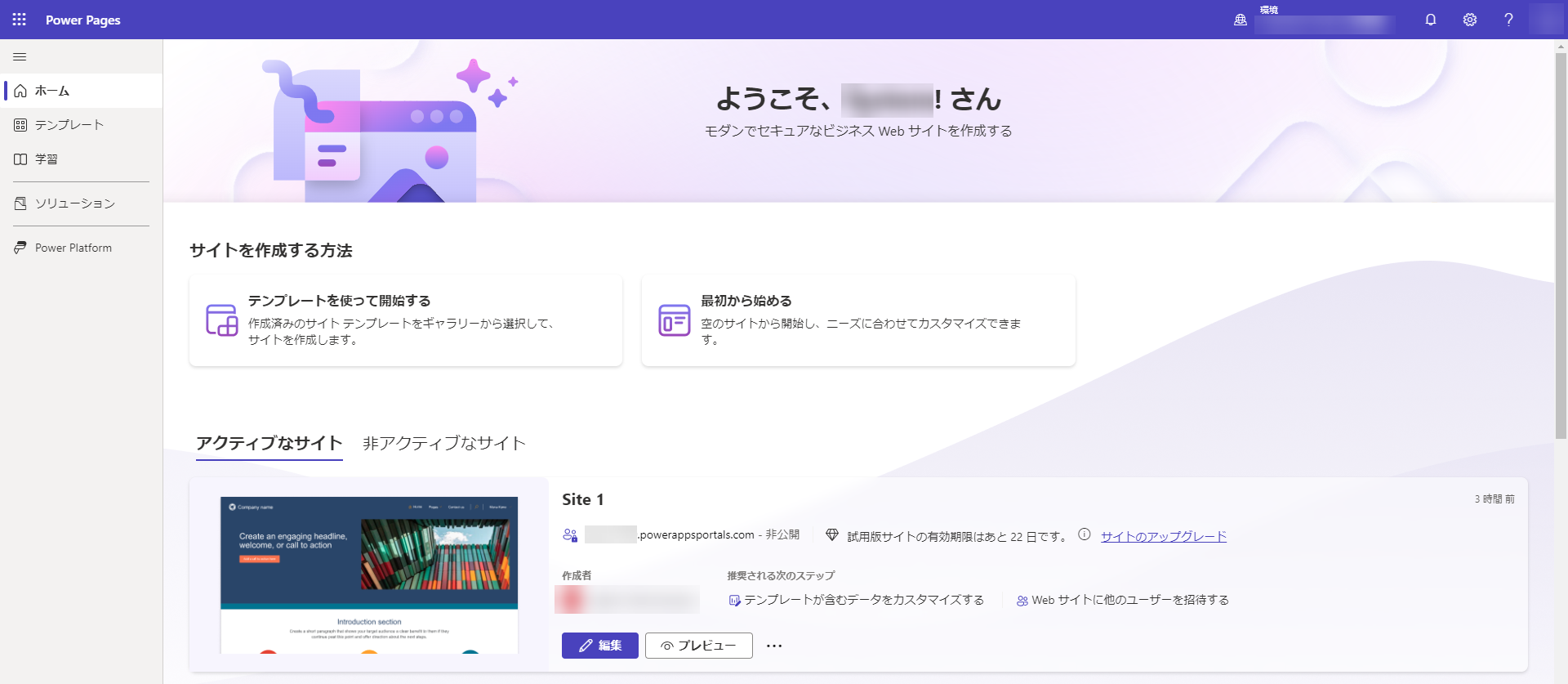The image size is (1568, 684).
Task: Click the テンプレート grid icon
Action: tap(20, 125)
